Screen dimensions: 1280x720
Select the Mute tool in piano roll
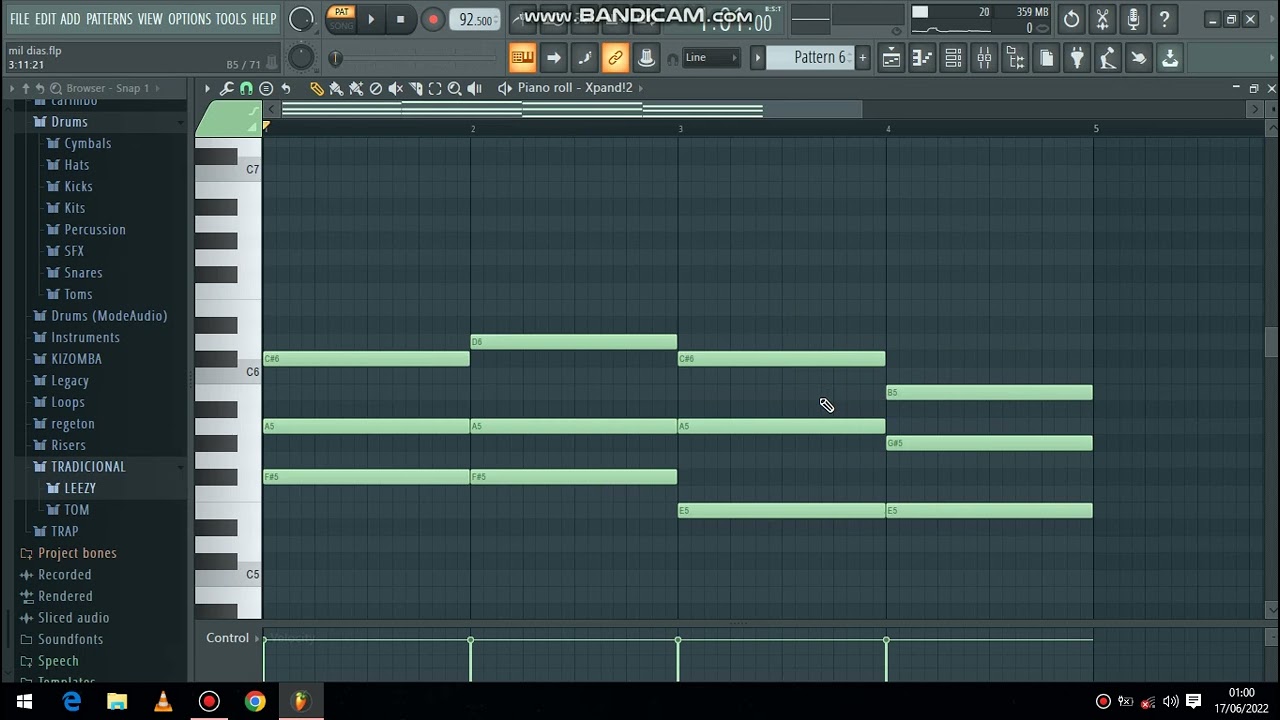tap(396, 88)
